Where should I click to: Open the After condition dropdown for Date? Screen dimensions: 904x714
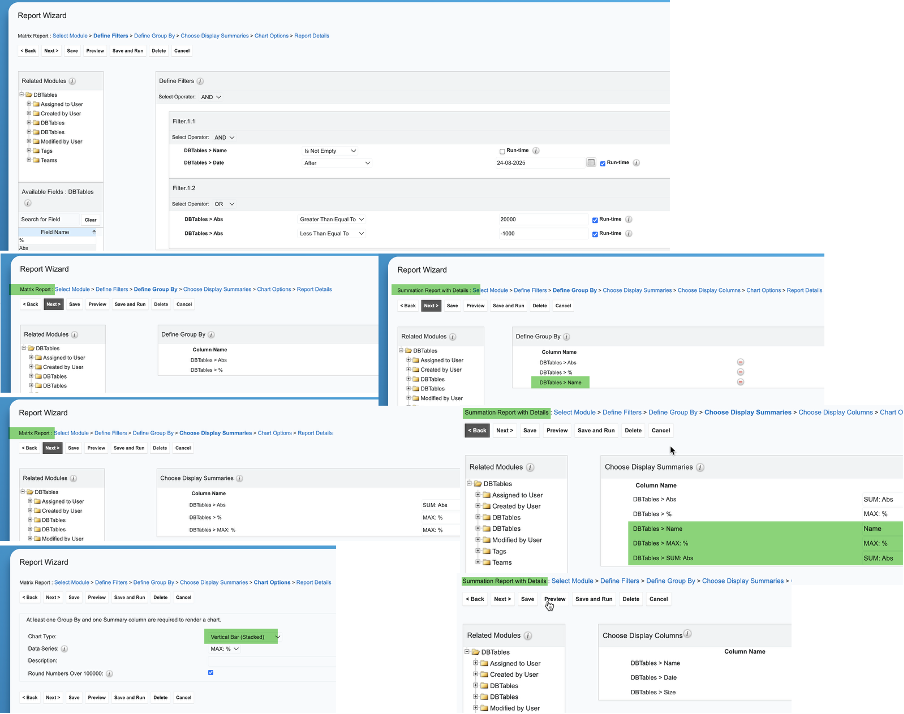(337, 163)
